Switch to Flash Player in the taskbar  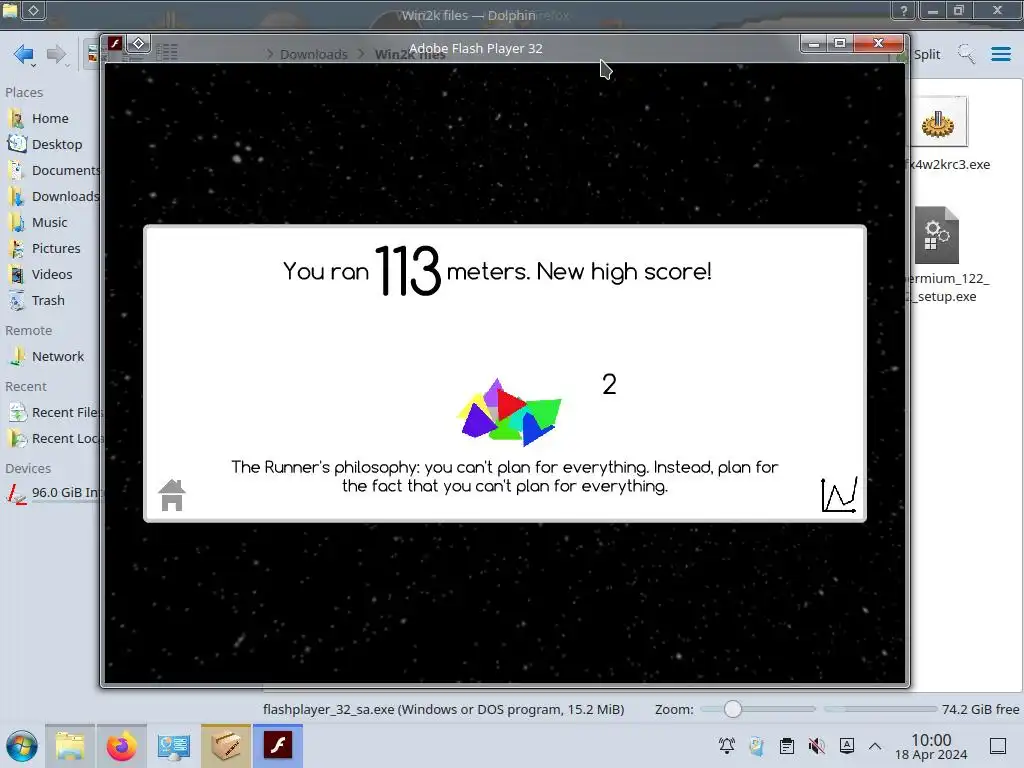point(278,746)
